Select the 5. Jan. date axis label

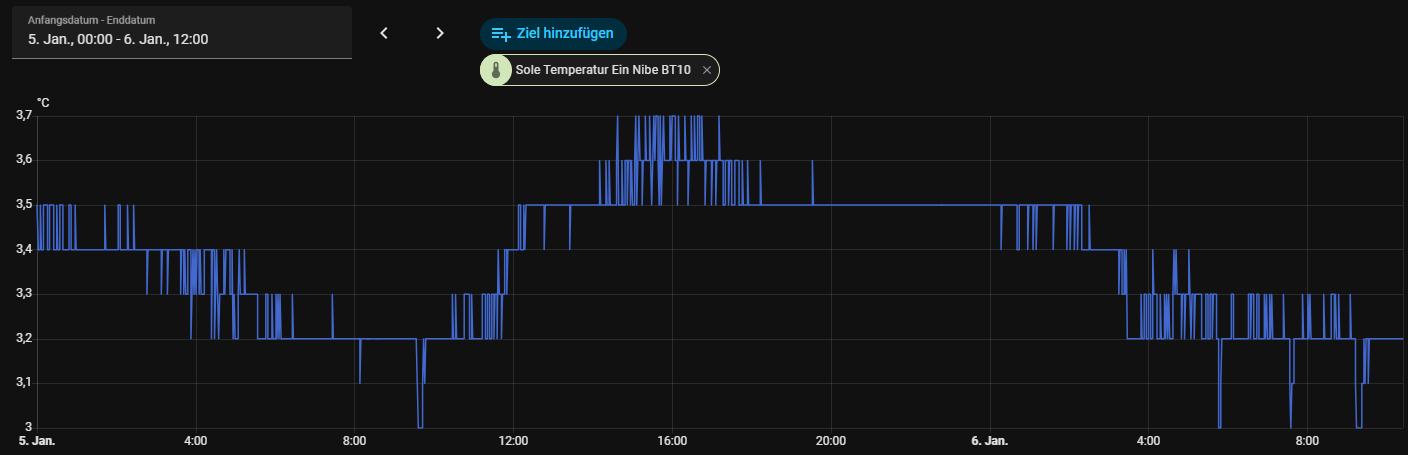pyautogui.click(x=37, y=440)
